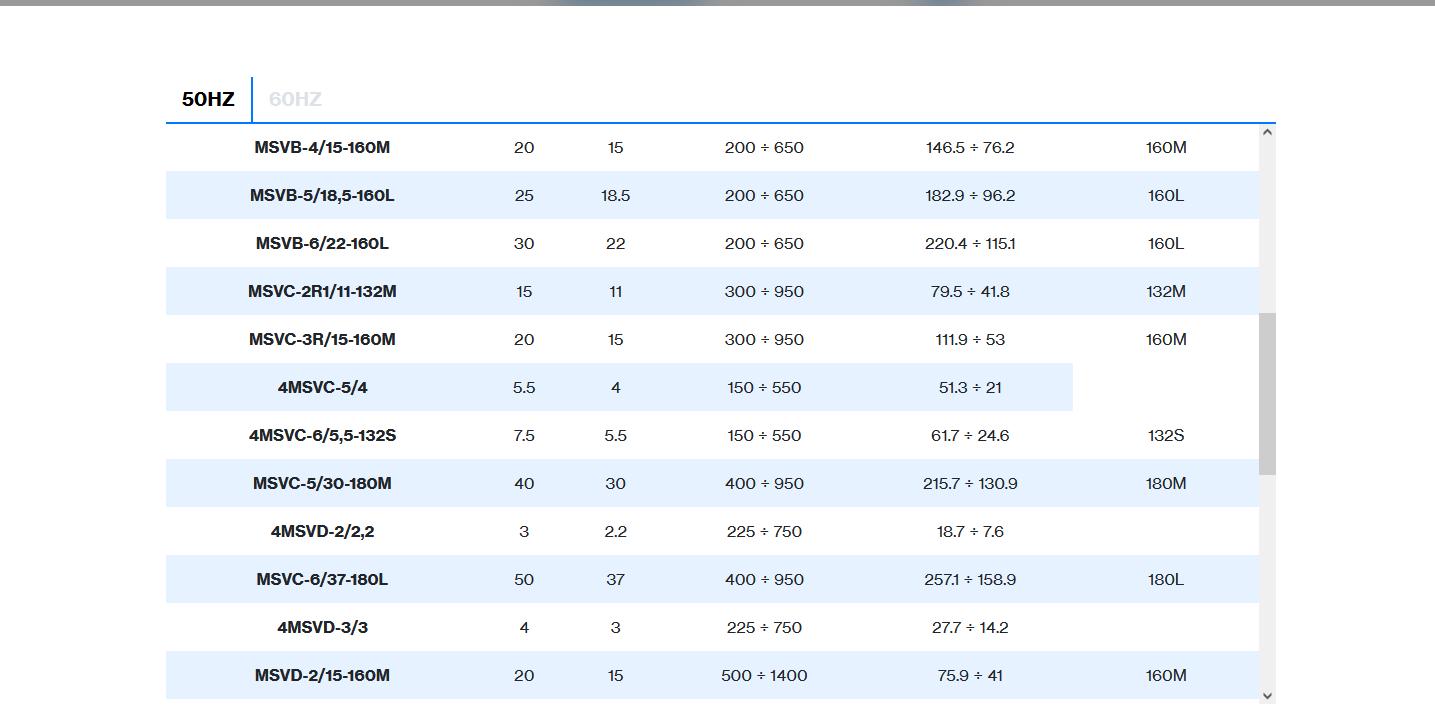Viewport: 1435px width, 725px height.
Task: Switch to the 50HZ tab
Action: (x=208, y=99)
